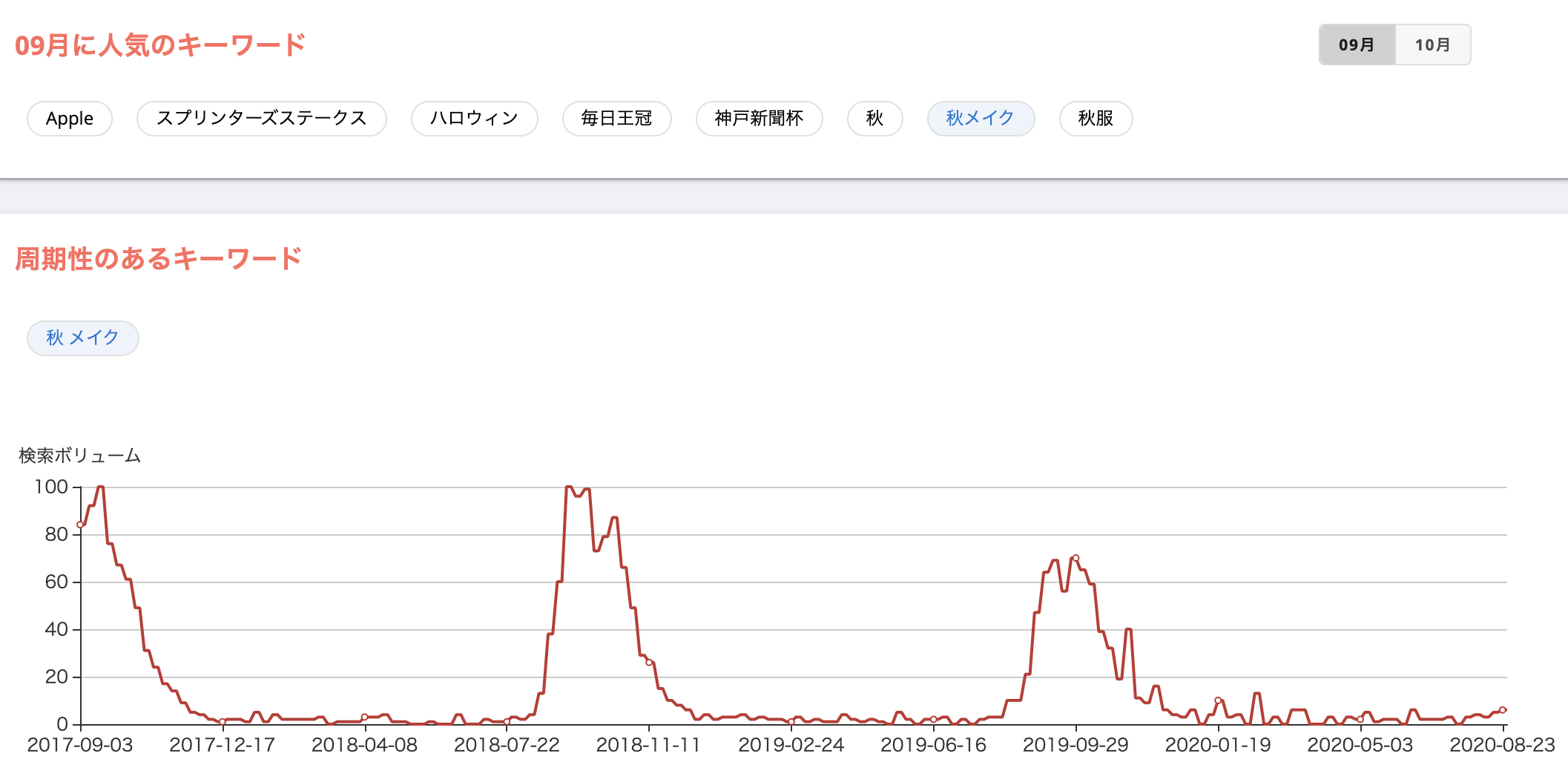Click the chart data point at 2019-02-24
Viewport: 1568px width, 782px height.
(x=791, y=721)
